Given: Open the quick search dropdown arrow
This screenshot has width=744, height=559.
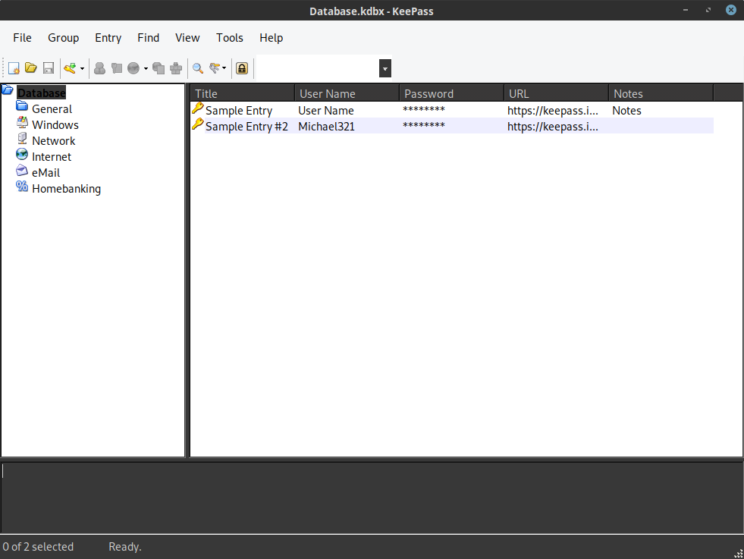Looking at the screenshot, I should point(385,68).
